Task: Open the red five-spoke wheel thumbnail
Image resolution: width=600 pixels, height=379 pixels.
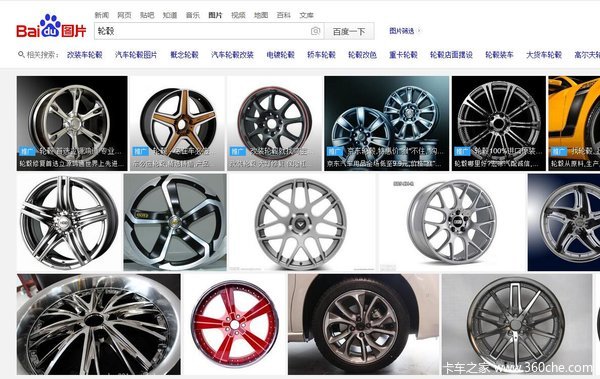Action: tap(235, 324)
